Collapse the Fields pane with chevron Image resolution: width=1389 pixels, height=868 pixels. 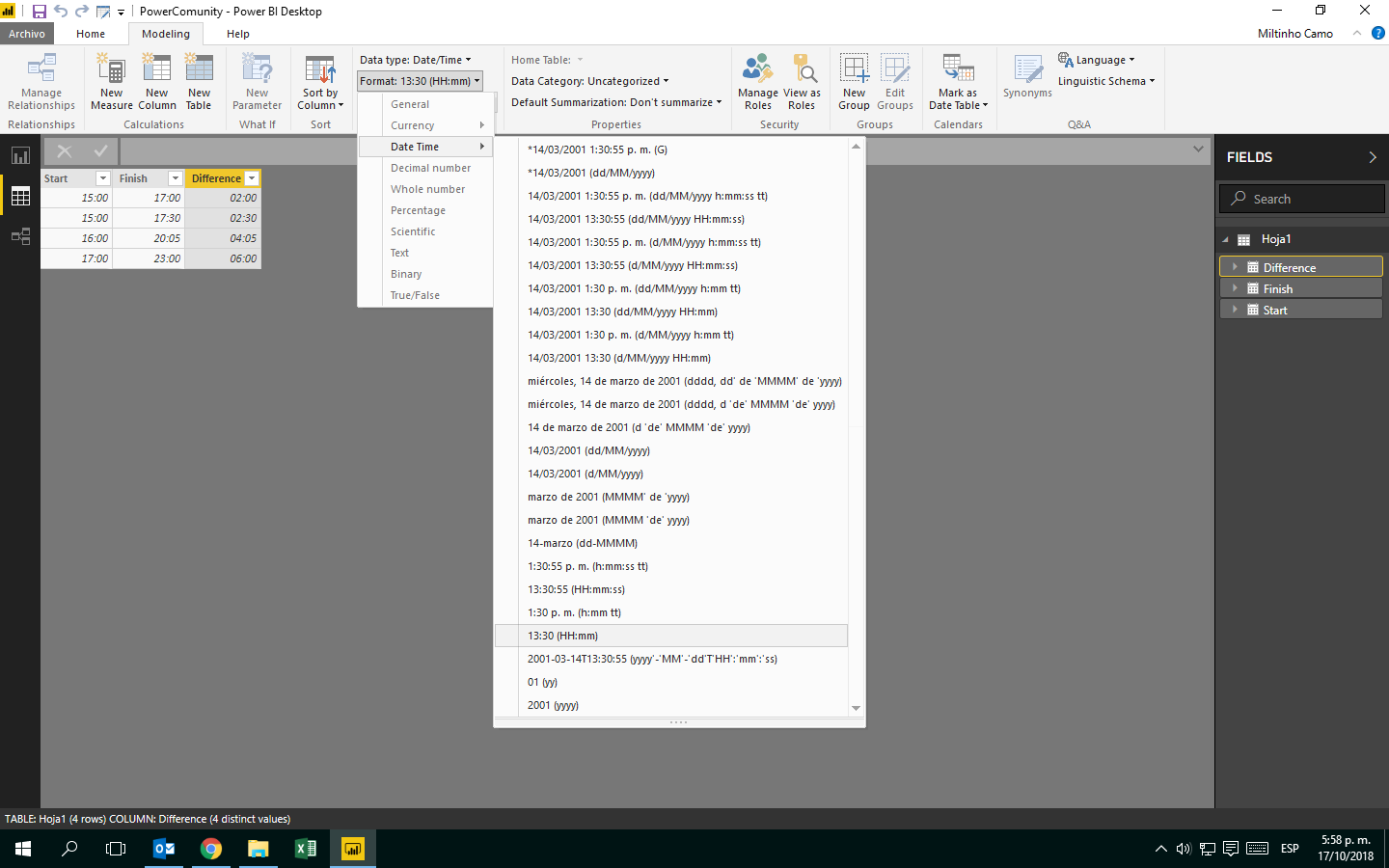tap(1373, 157)
